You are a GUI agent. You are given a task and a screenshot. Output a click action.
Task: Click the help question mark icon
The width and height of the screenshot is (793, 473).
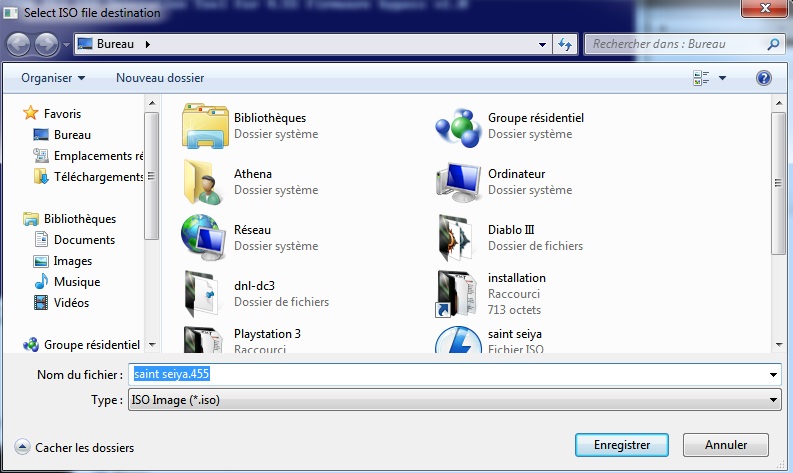[x=764, y=77]
